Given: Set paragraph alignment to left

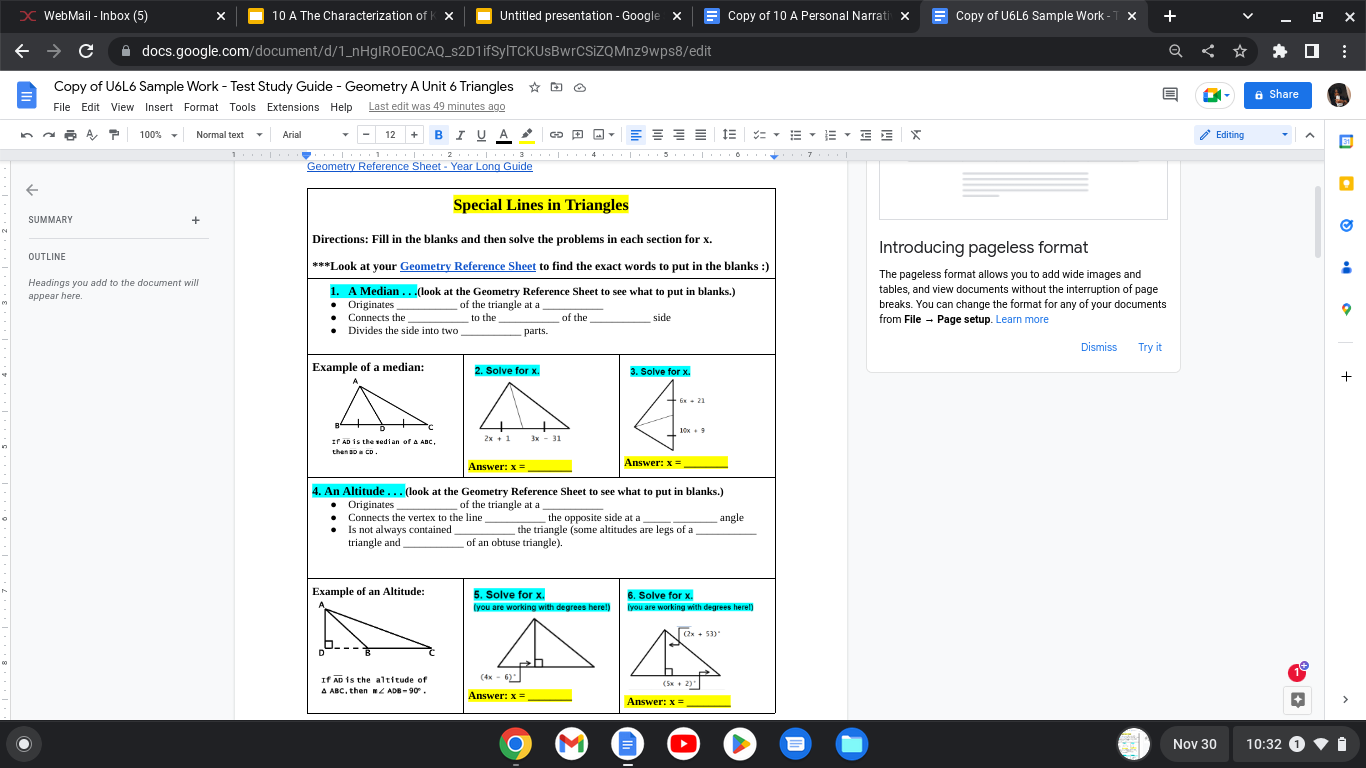Looking at the screenshot, I should coord(636,135).
